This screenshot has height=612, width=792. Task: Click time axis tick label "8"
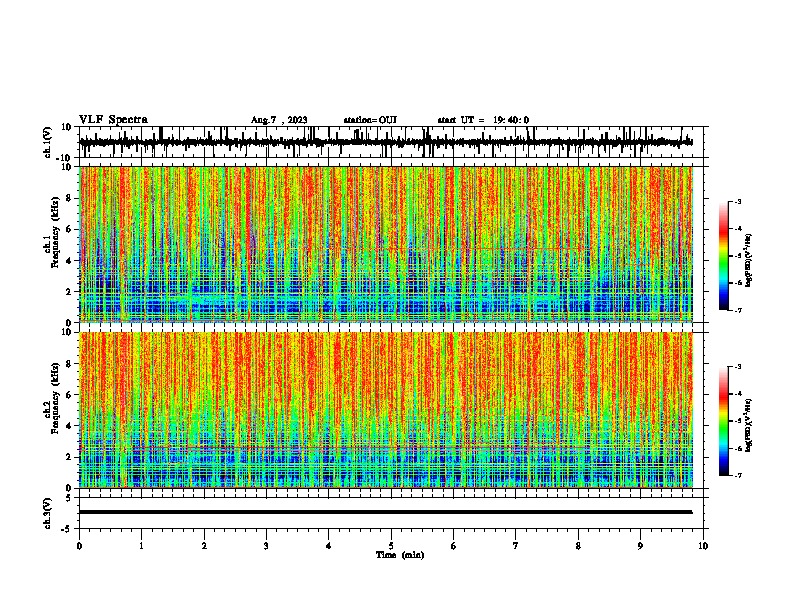578,546
